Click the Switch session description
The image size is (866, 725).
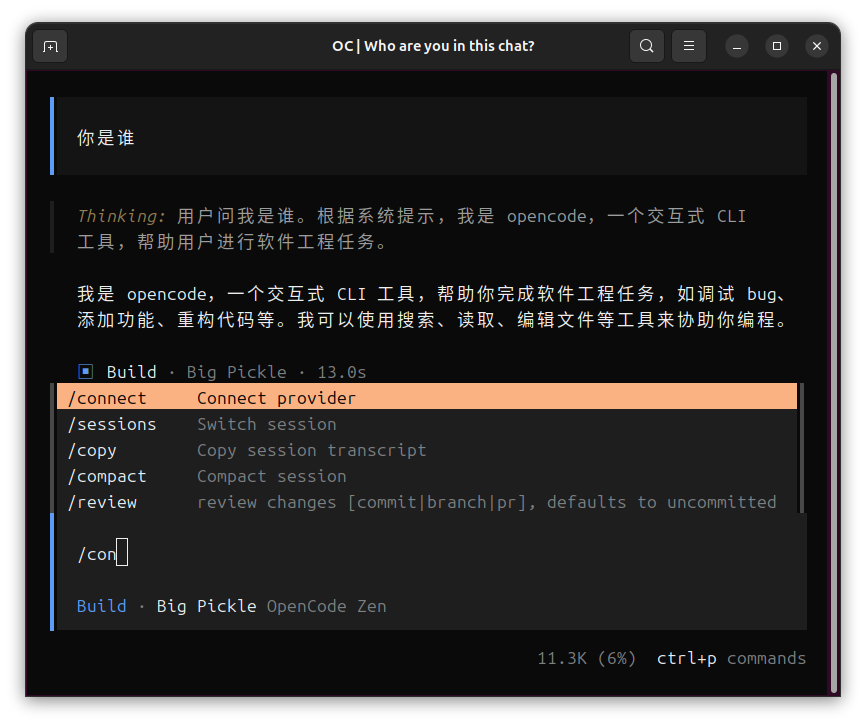(x=267, y=424)
